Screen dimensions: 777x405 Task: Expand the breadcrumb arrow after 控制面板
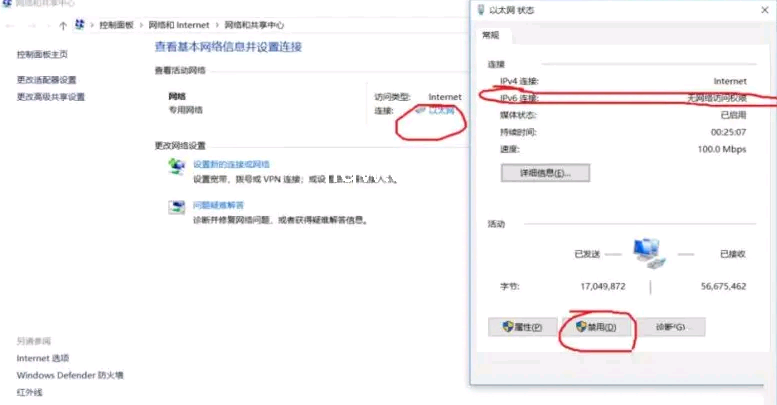coord(141,24)
